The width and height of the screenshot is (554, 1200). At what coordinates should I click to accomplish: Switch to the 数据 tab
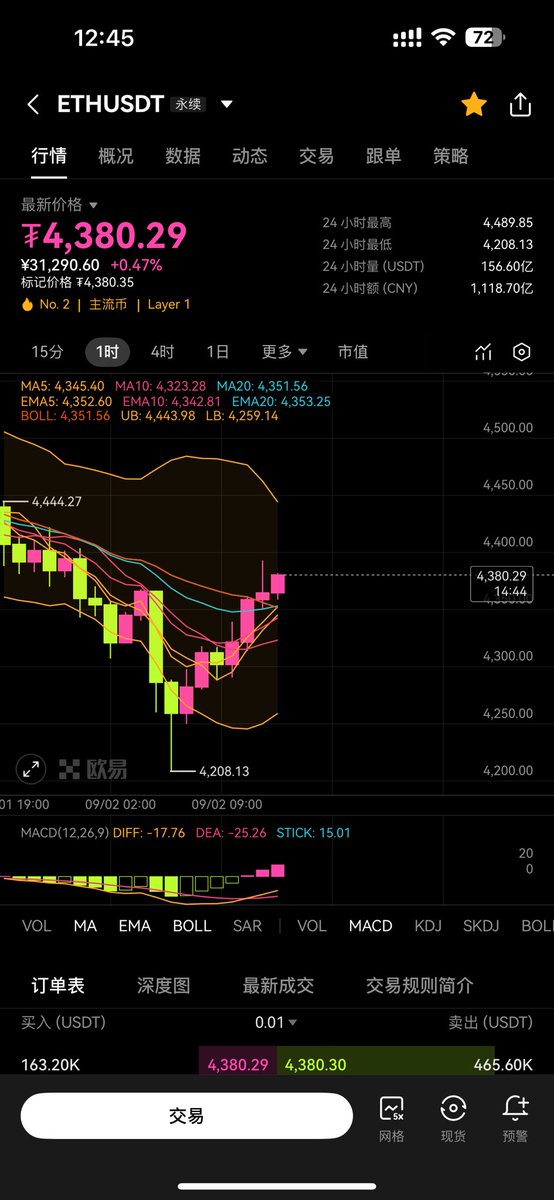tap(182, 156)
